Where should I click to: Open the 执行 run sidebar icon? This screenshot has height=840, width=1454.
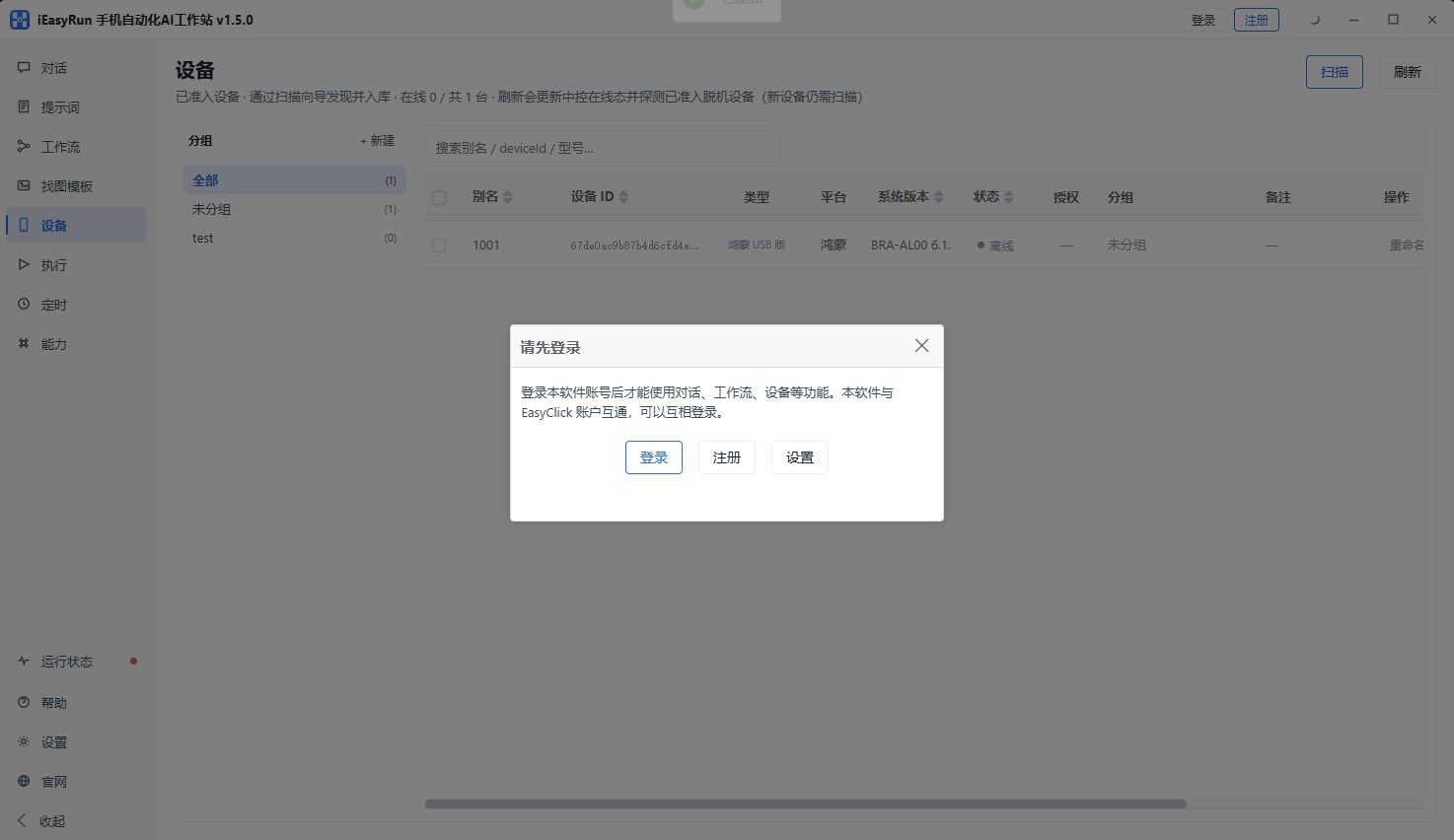tap(24, 264)
